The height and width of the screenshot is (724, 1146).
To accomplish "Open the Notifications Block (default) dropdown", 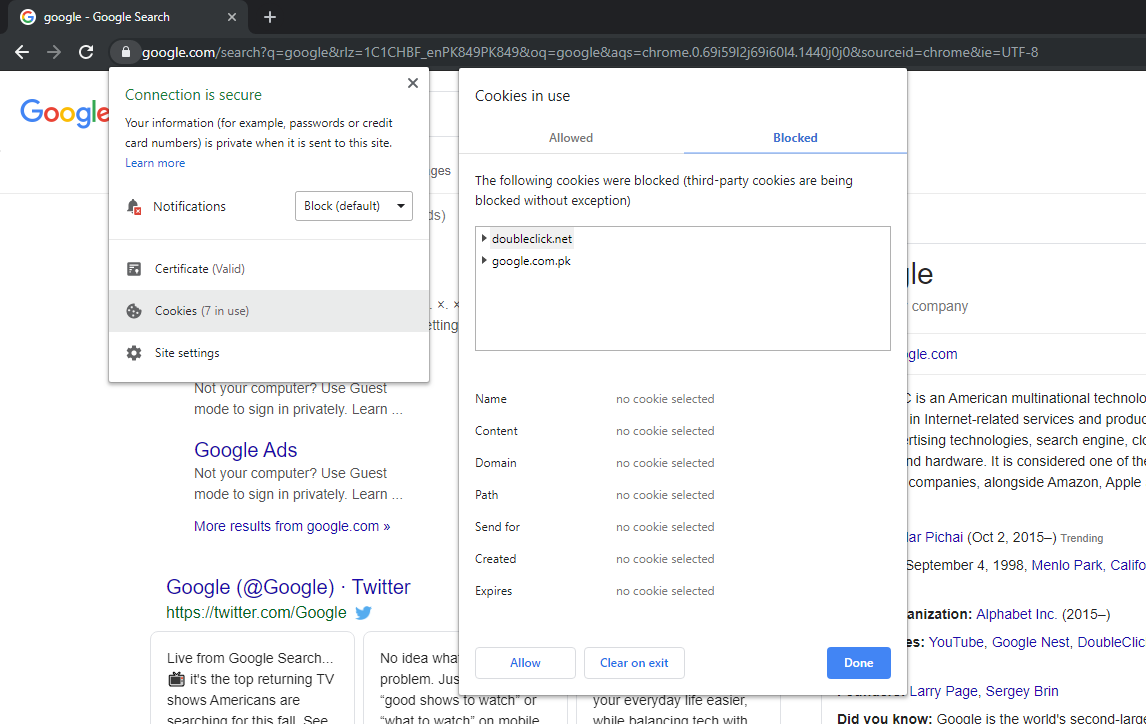I will coord(354,206).
